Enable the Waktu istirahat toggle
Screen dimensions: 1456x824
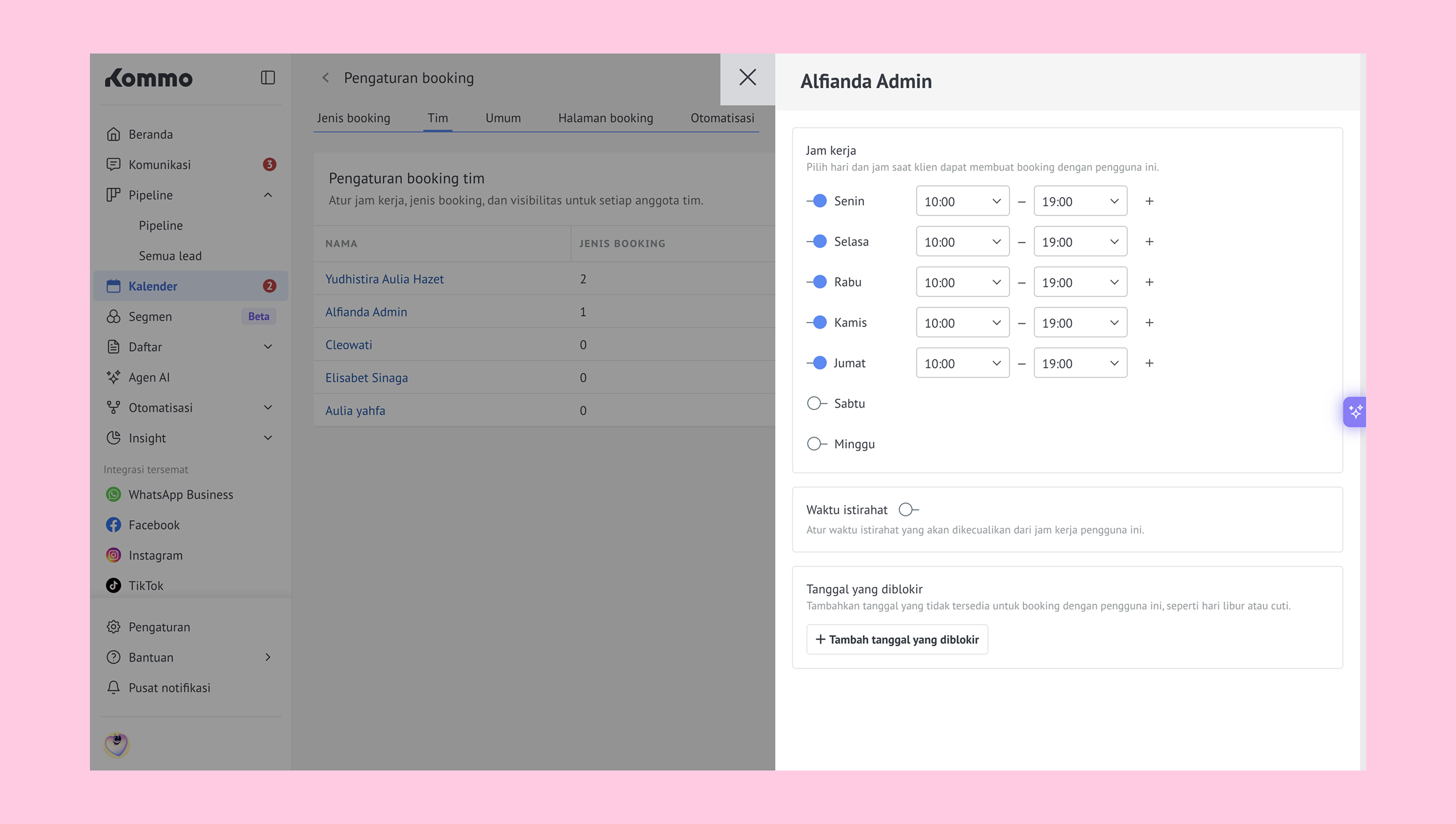coord(908,510)
